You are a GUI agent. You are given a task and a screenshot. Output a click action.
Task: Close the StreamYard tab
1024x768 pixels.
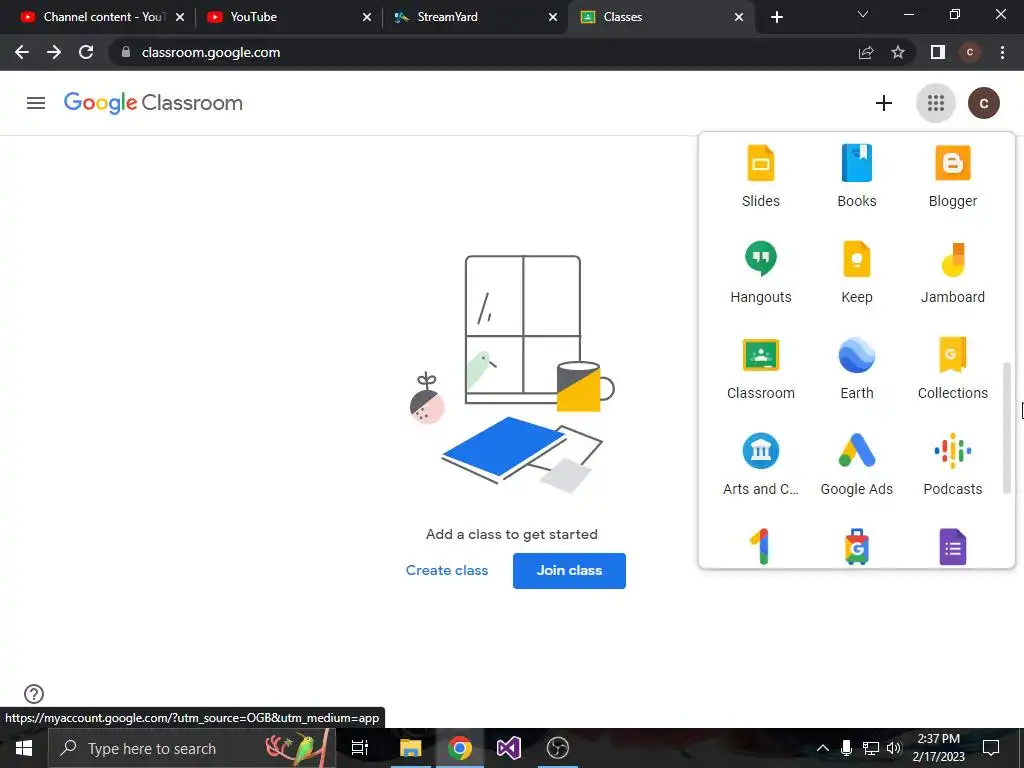coord(553,17)
